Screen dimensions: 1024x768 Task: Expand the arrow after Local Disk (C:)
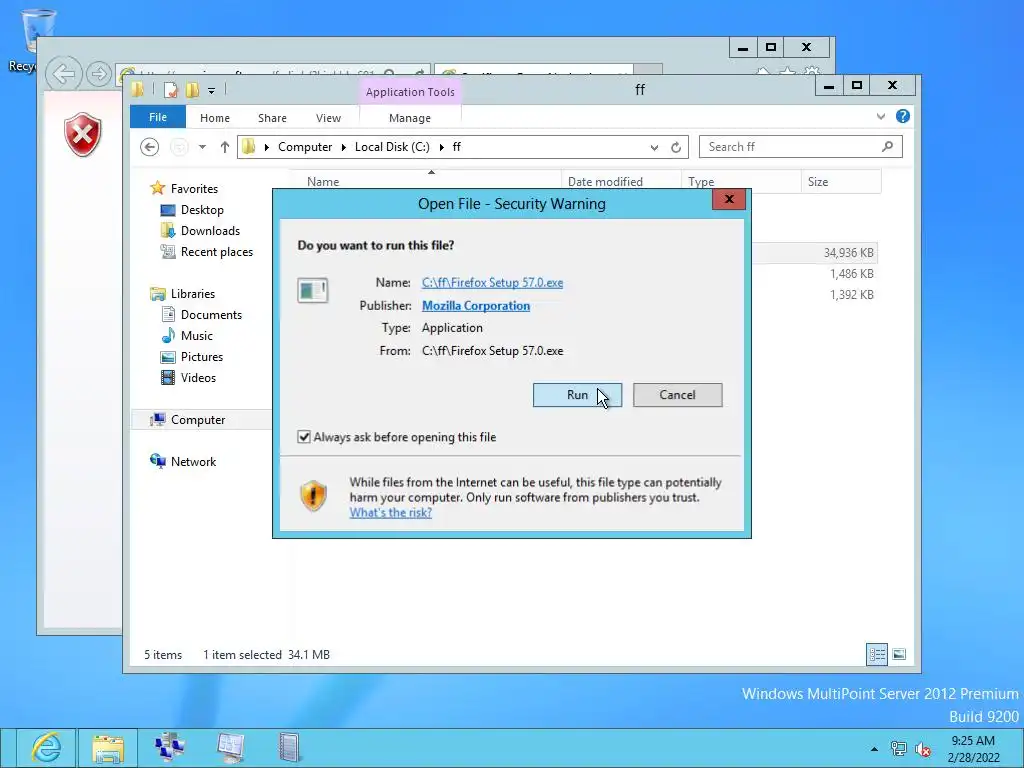441,148
